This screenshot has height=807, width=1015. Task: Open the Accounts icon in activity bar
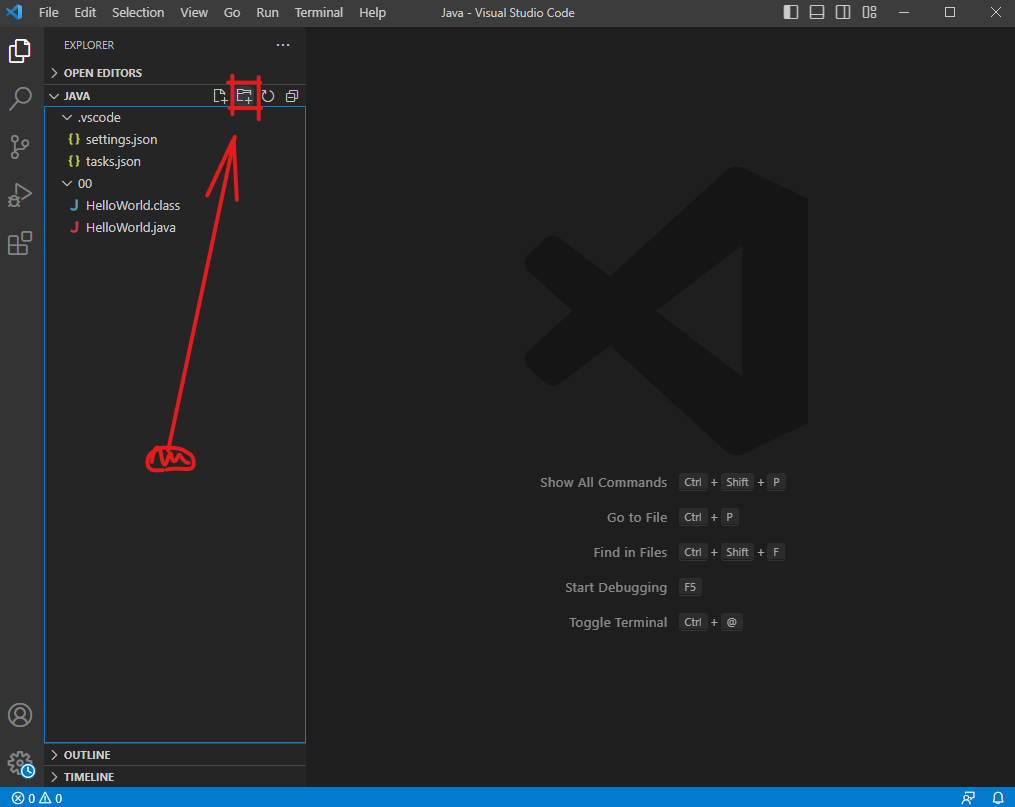click(20, 715)
